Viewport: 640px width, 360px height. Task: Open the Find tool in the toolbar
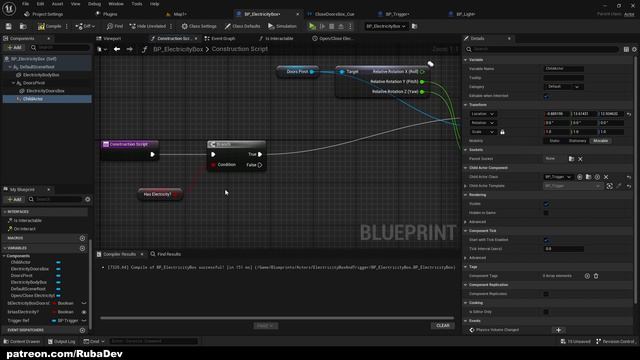[115, 26]
